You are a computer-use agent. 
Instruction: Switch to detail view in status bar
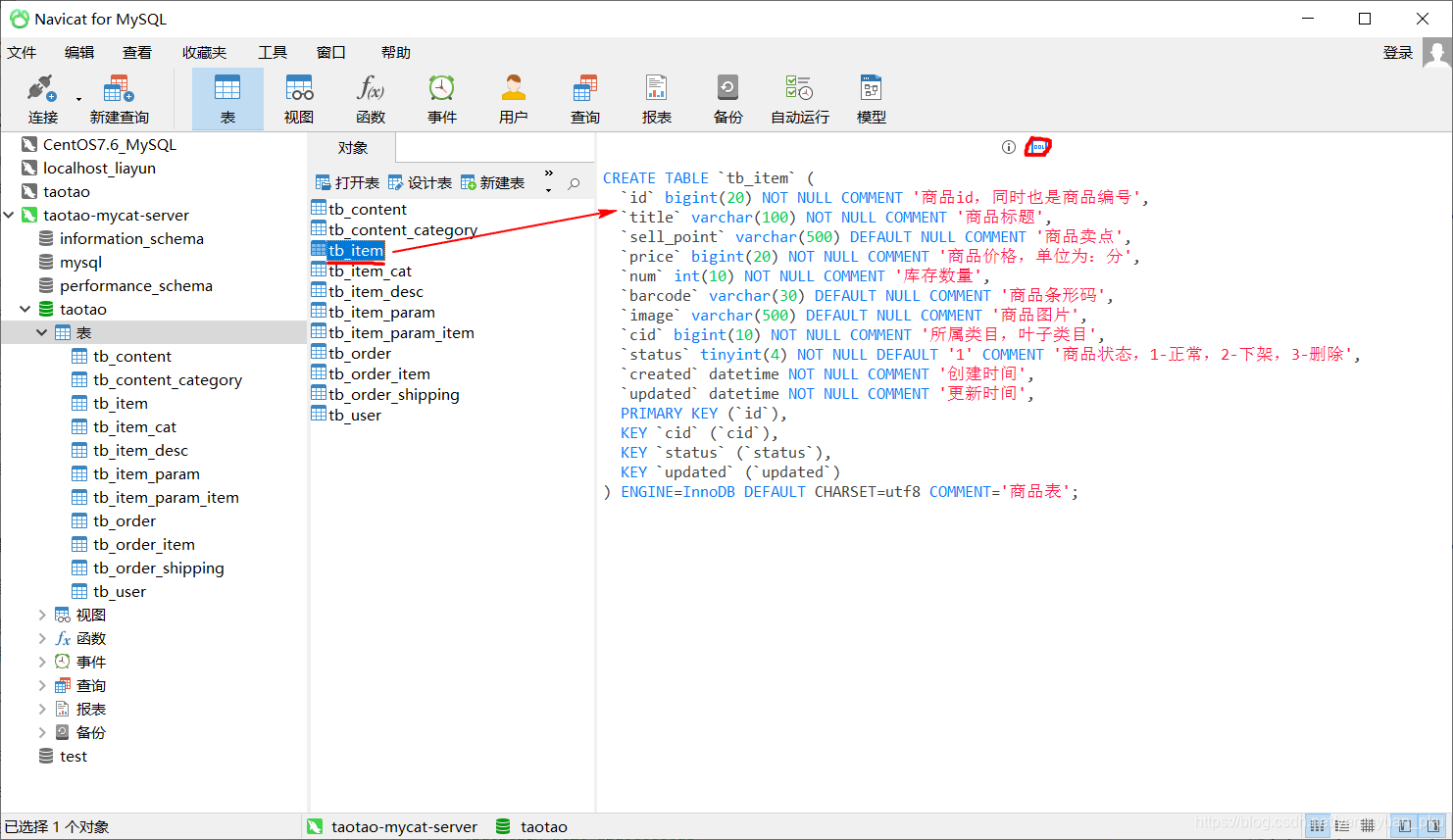pos(1342,826)
